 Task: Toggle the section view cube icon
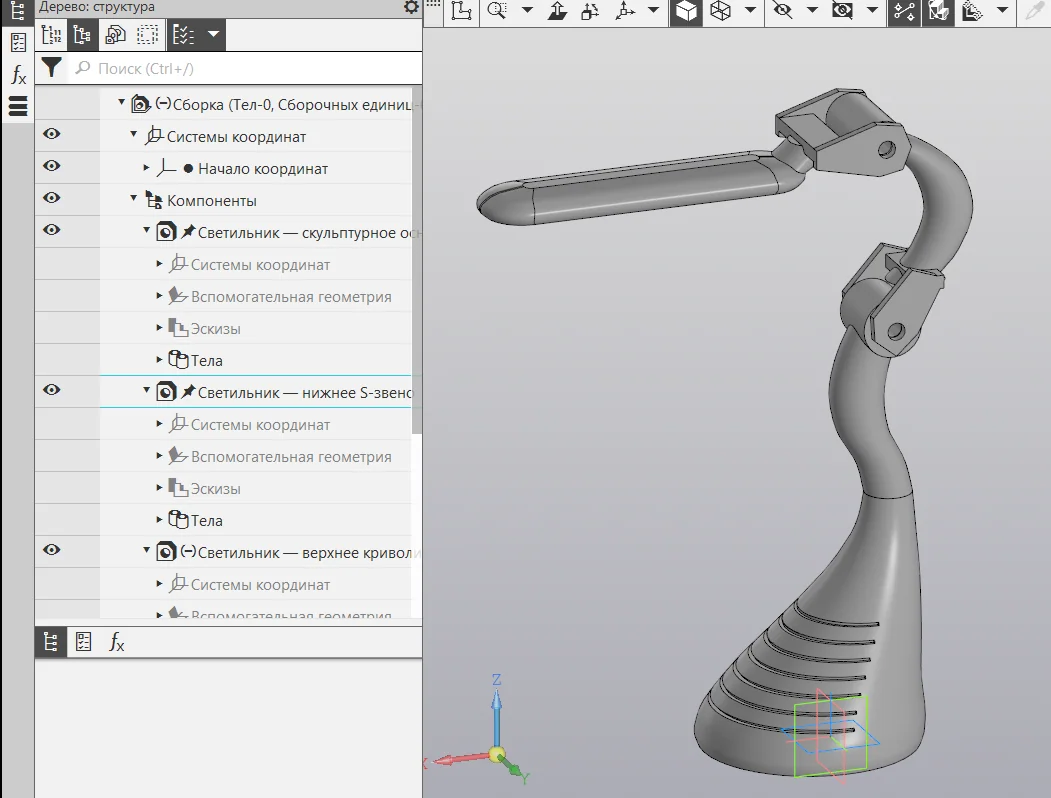938,11
